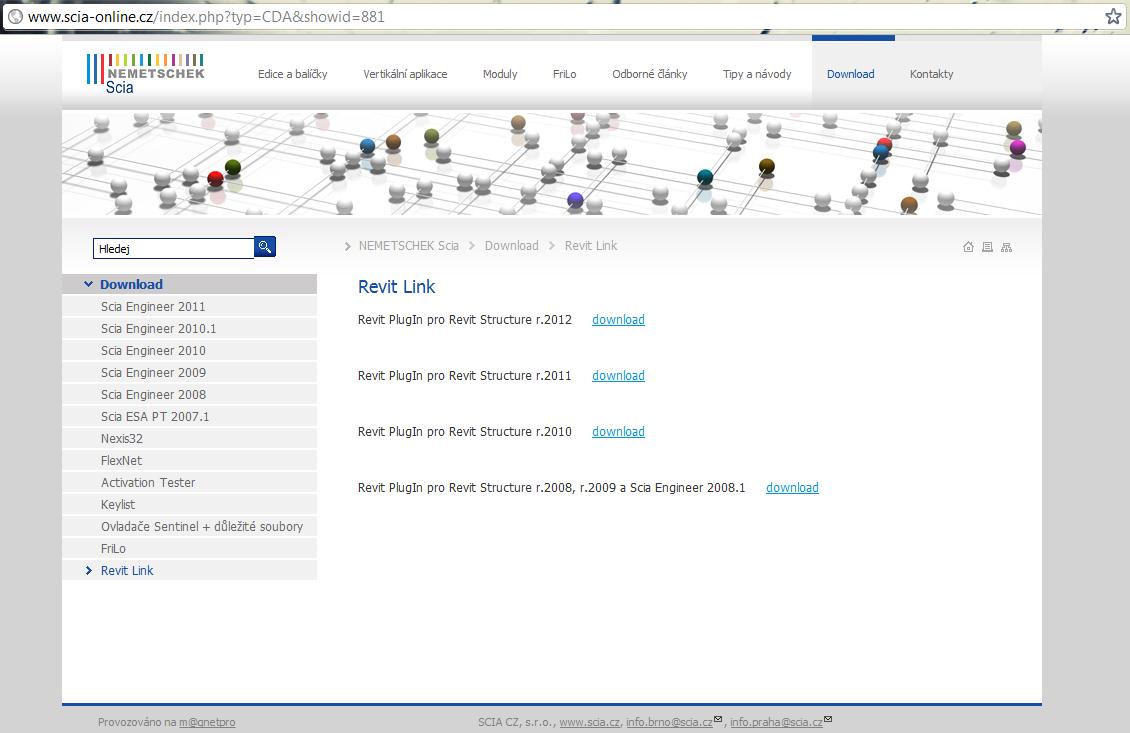Viewport: 1130px width, 733px height.
Task: Open the m@gnetpro footer link
Action: (207, 722)
